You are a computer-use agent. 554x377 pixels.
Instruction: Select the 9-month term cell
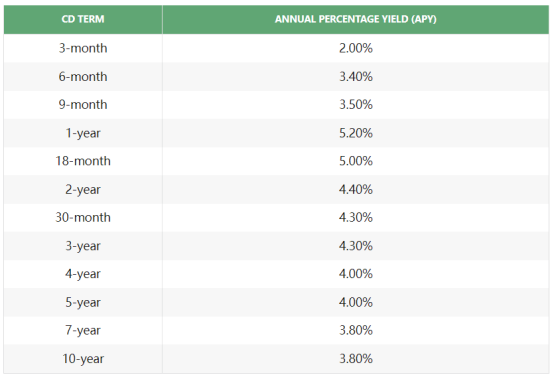[x=83, y=105]
